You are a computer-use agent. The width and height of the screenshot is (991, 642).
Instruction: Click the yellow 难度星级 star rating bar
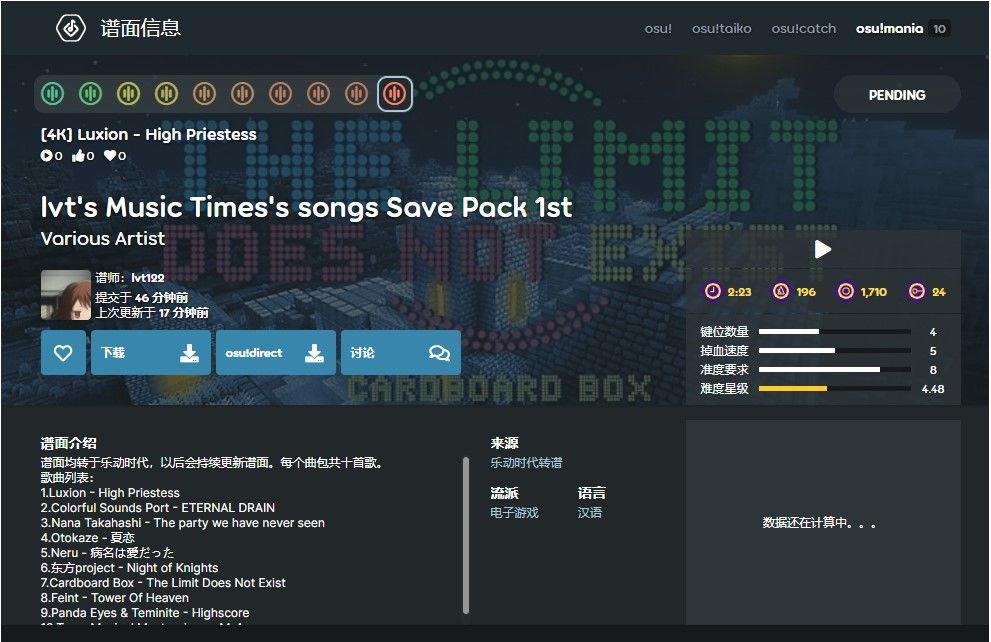(834, 389)
